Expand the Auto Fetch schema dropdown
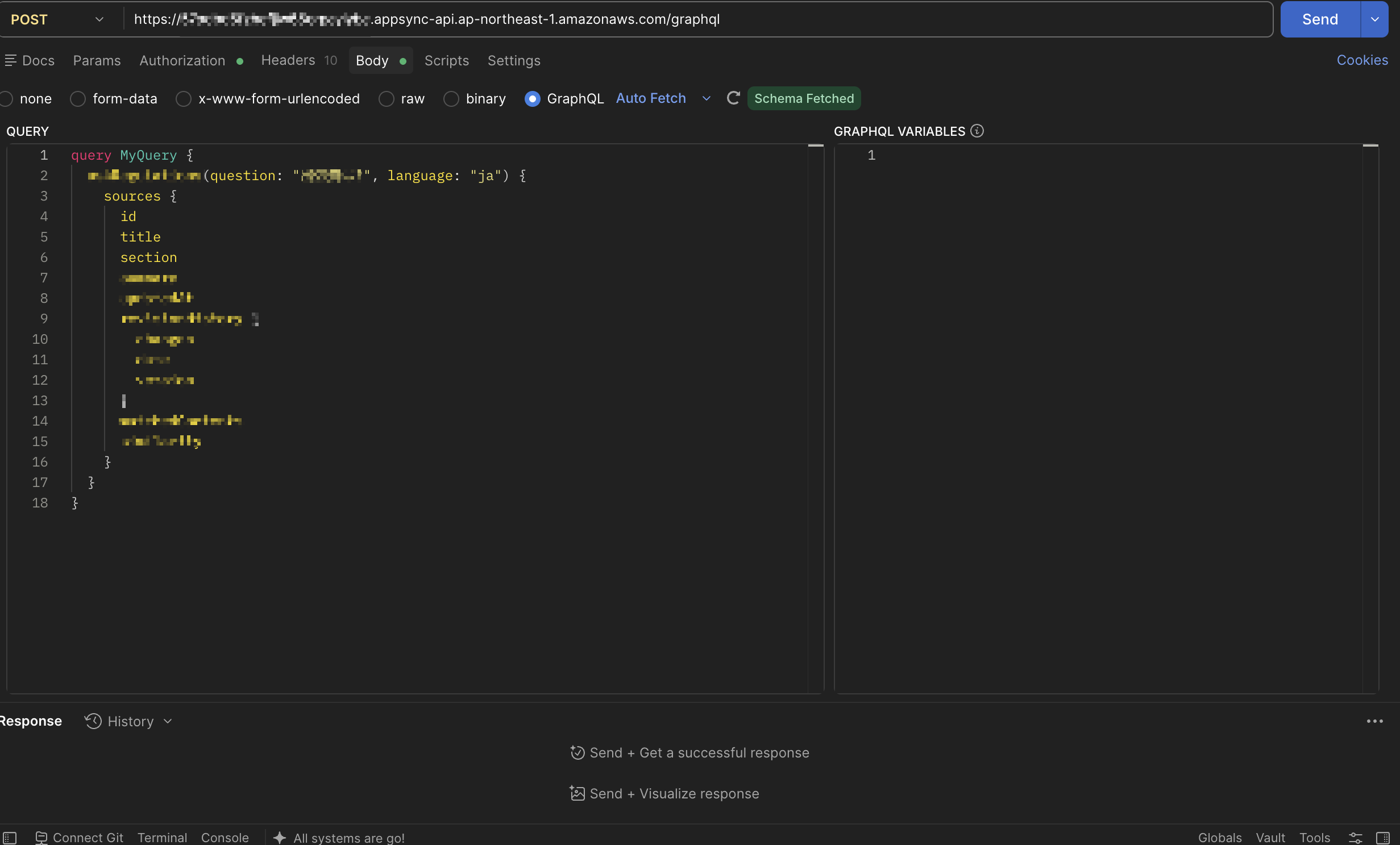The image size is (1400, 845). point(707,98)
